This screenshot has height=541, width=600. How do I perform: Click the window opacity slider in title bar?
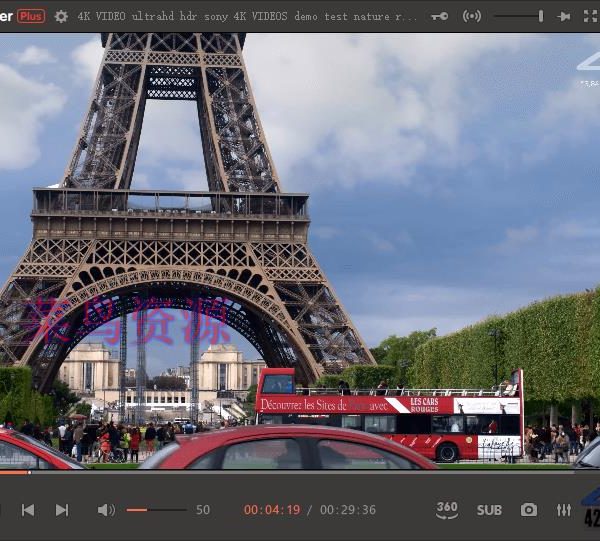pos(518,16)
